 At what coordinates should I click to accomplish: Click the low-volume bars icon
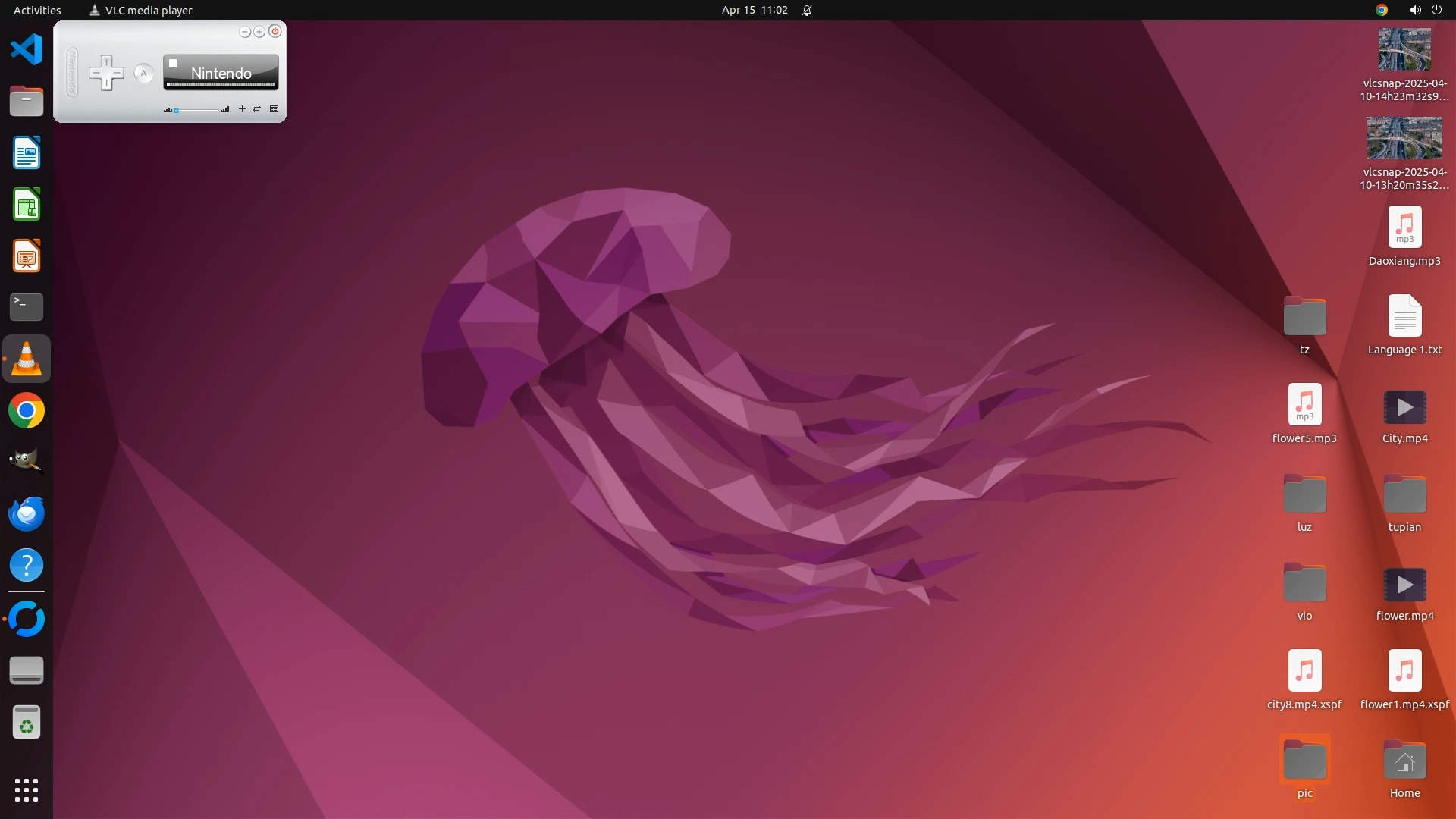click(x=168, y=110)
